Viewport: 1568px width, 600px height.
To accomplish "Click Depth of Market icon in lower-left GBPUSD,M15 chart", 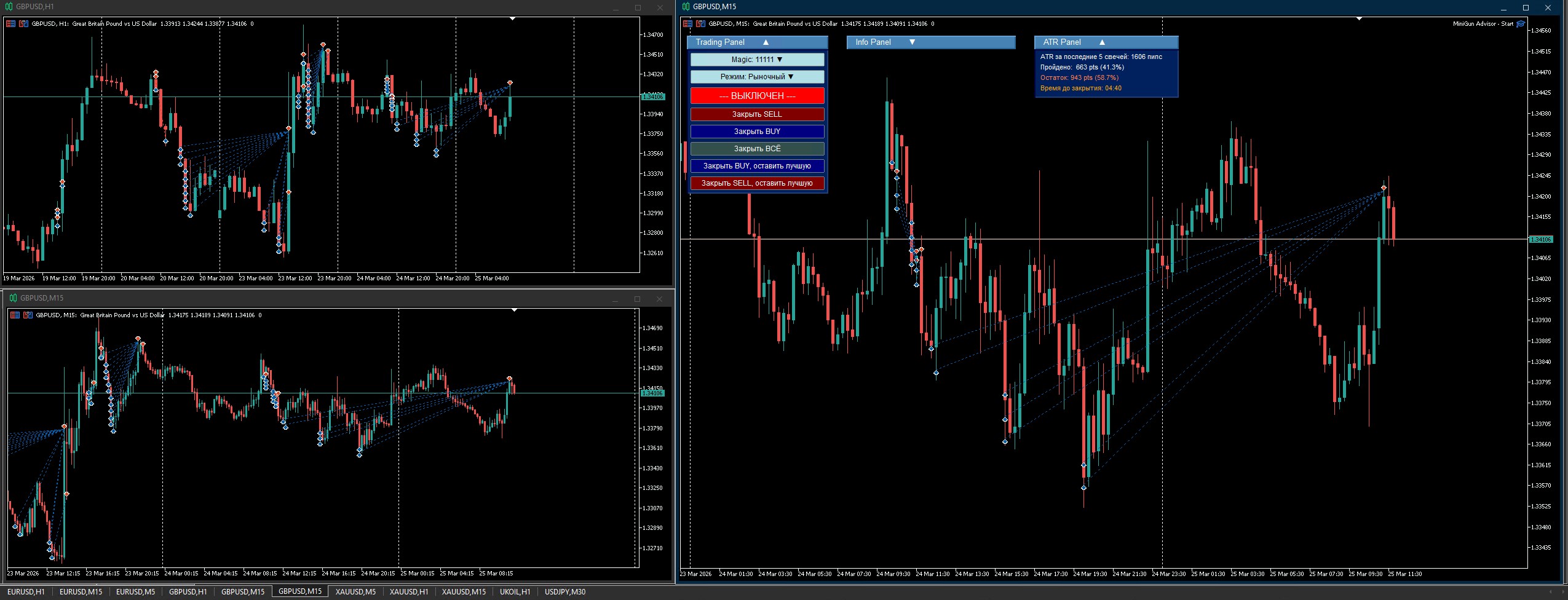I will [28, 315].
